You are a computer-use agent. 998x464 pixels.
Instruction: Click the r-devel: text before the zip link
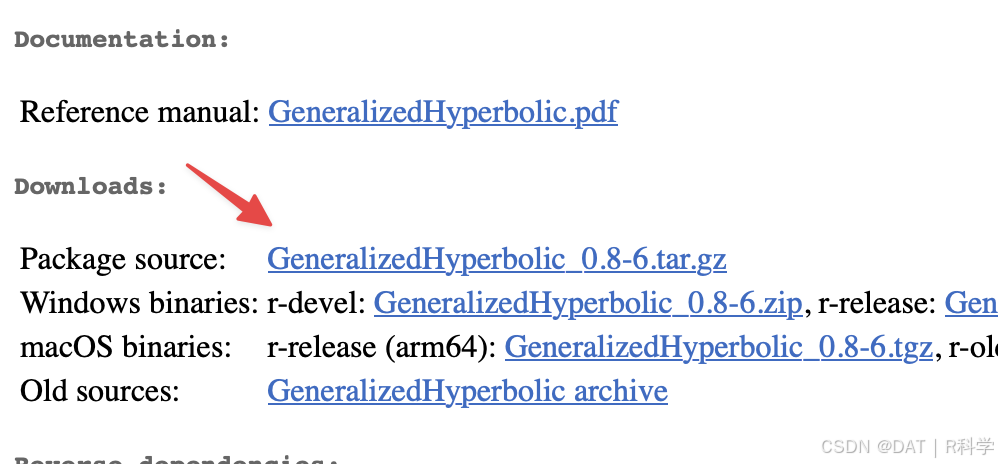point(316,304)
